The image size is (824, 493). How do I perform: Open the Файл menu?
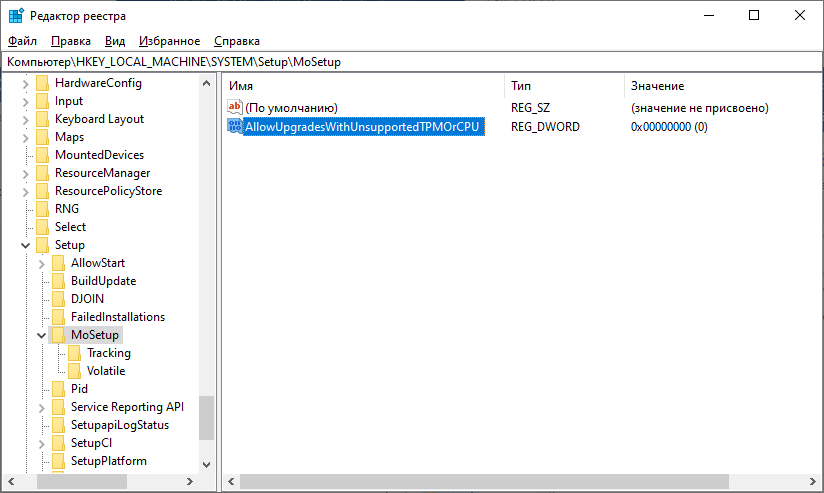click(22, 41)
